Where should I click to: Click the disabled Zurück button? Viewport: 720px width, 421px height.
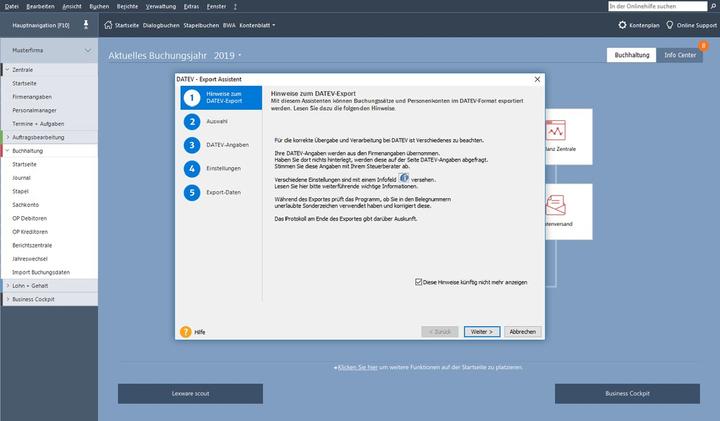440,331
